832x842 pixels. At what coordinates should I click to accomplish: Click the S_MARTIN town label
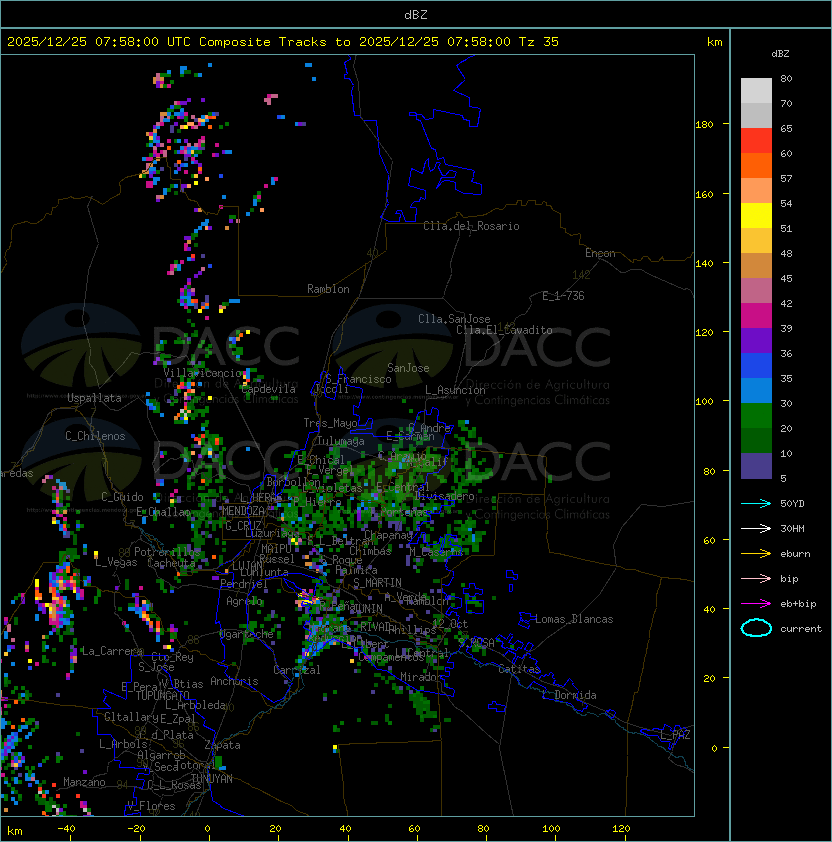click(377, 582)
